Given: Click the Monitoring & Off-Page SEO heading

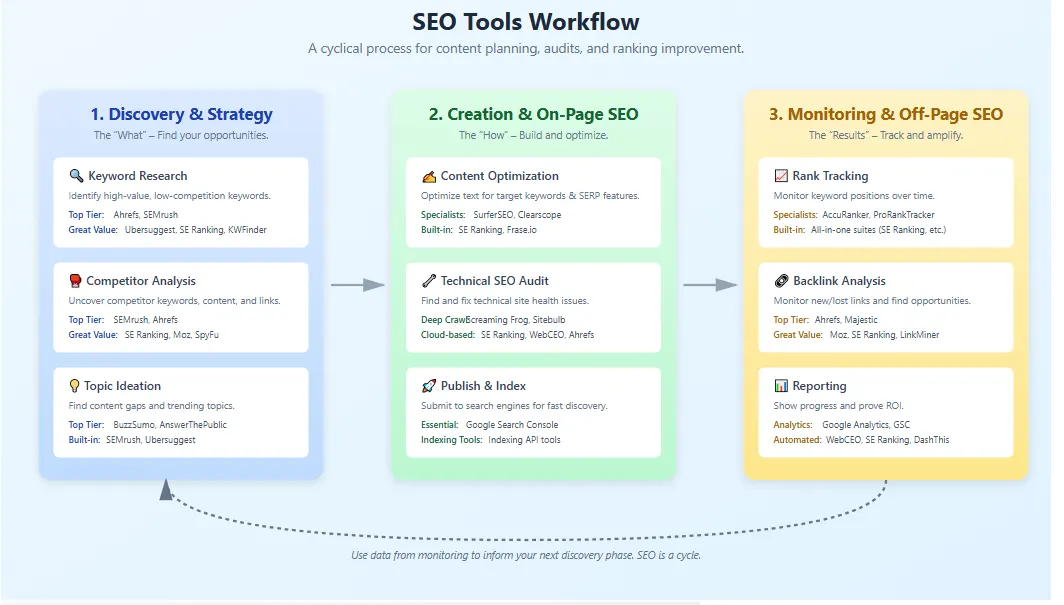Looking at the screenshot, I should [x=886, y=114].
